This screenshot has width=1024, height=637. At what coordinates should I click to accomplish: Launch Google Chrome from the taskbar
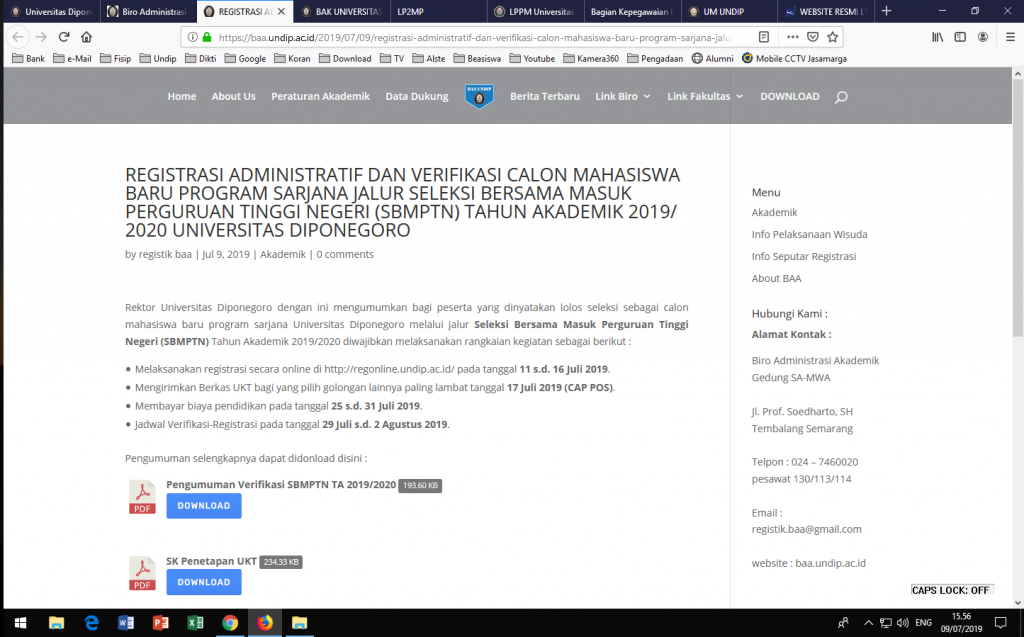pyautogui.click(x=230, y=622)
